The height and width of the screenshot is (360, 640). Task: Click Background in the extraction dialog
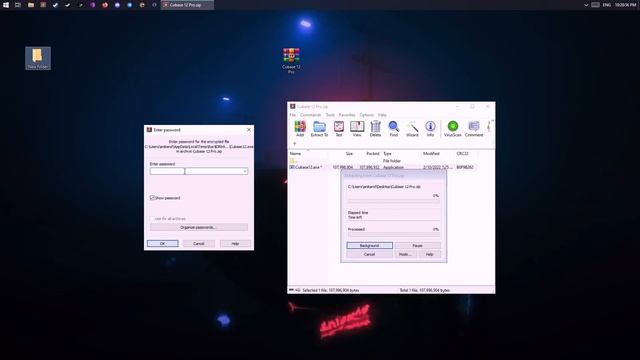(x=369, y=245)
